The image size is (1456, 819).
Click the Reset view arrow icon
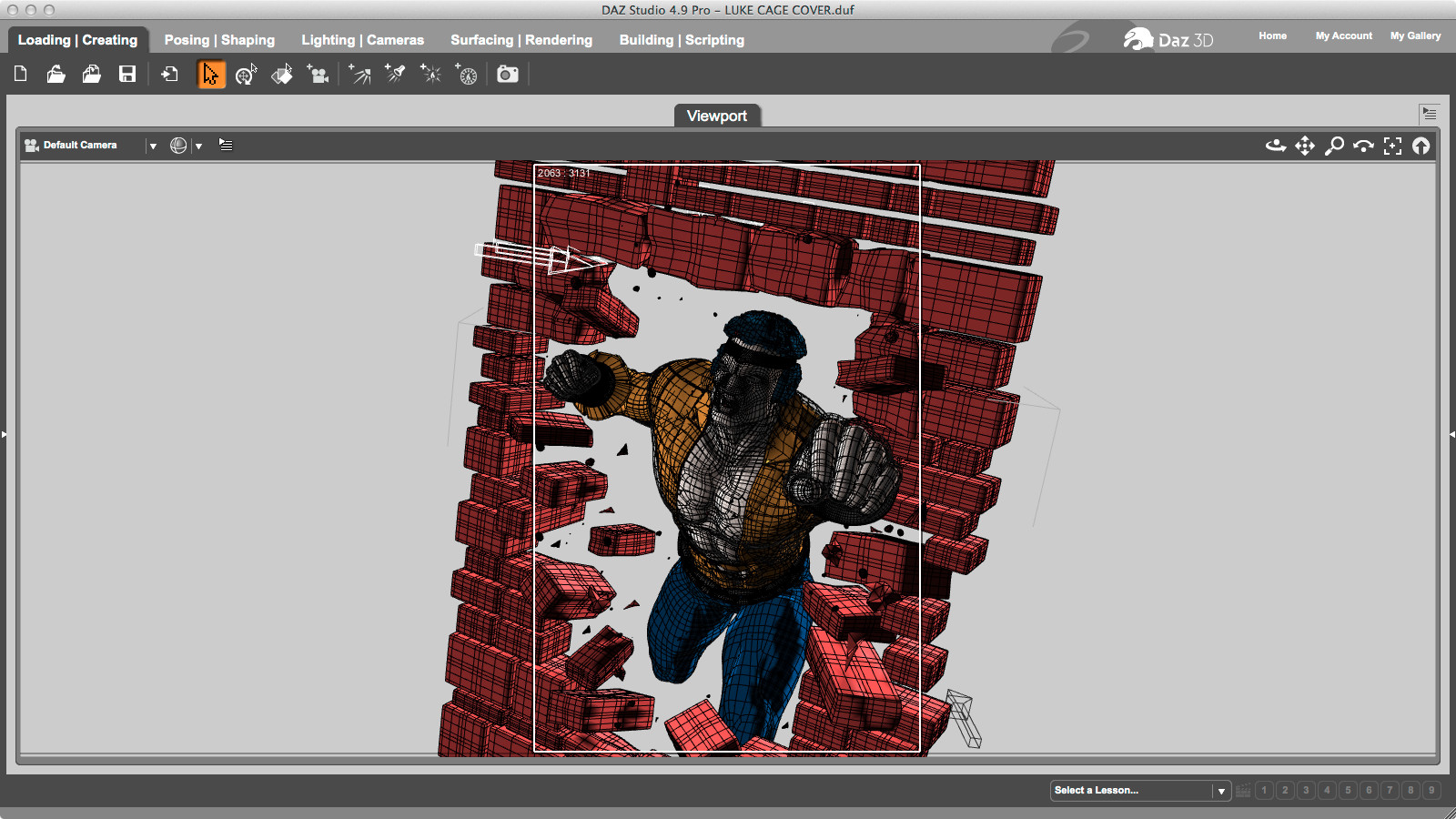(x=1421, y=146)
